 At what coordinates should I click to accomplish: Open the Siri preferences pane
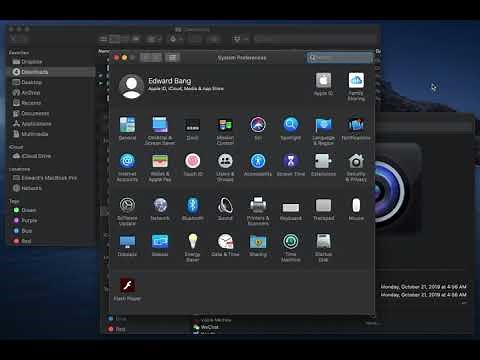pyautogui.click(x=258, y=128)
